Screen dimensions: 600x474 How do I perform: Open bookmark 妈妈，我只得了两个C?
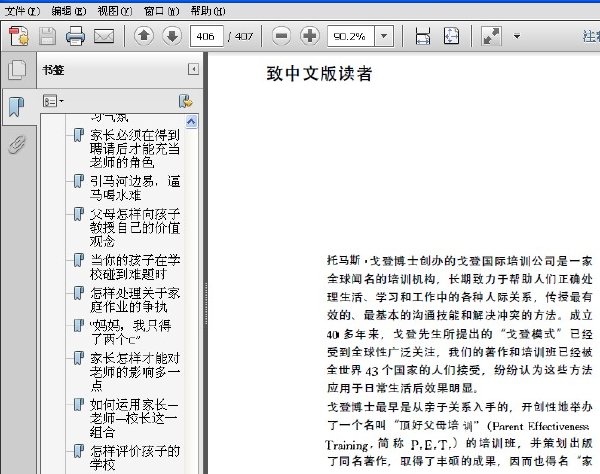tap(130, 332)
